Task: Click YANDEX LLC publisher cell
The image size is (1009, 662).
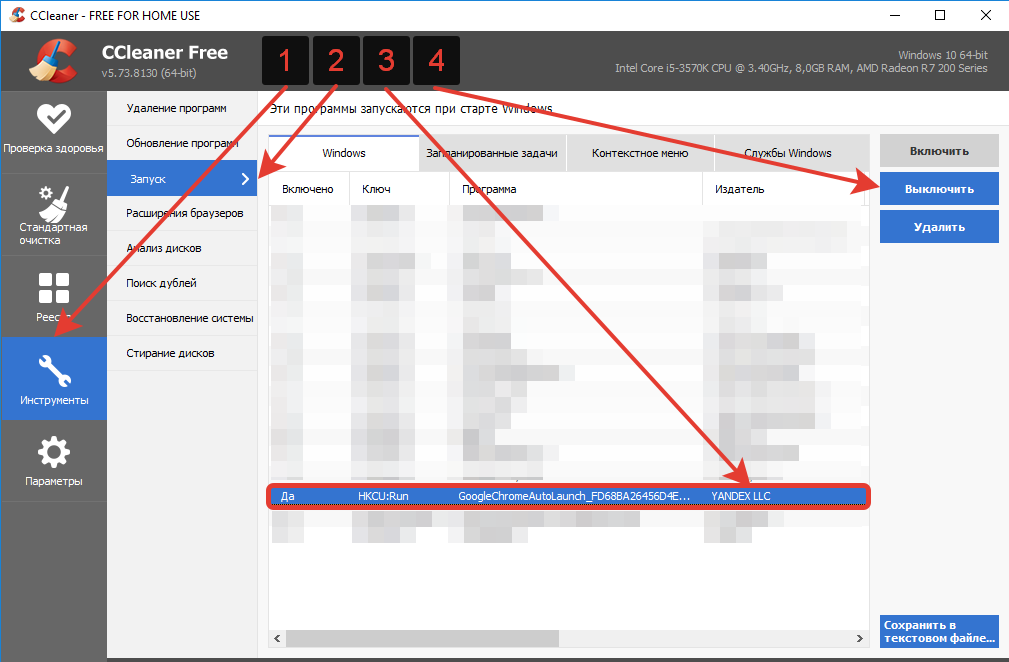Action: coord(741,496)
